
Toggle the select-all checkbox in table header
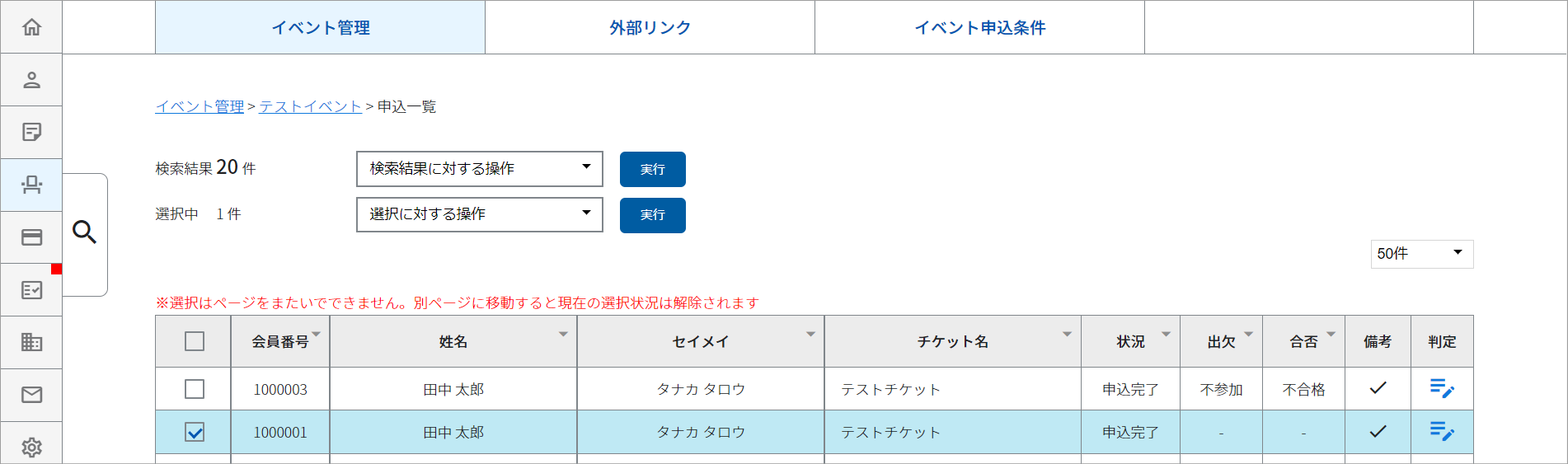[195, 341]
